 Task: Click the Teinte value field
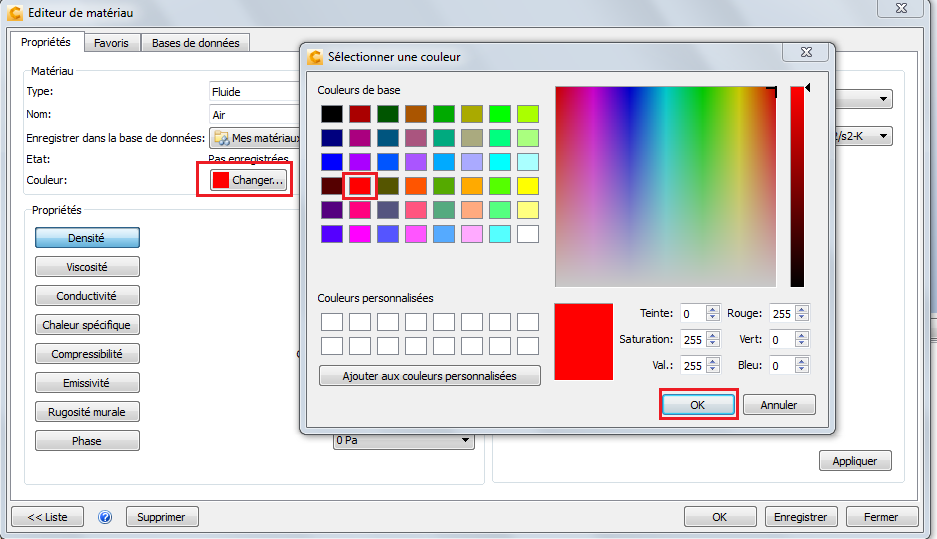click(x=693, y=314)
